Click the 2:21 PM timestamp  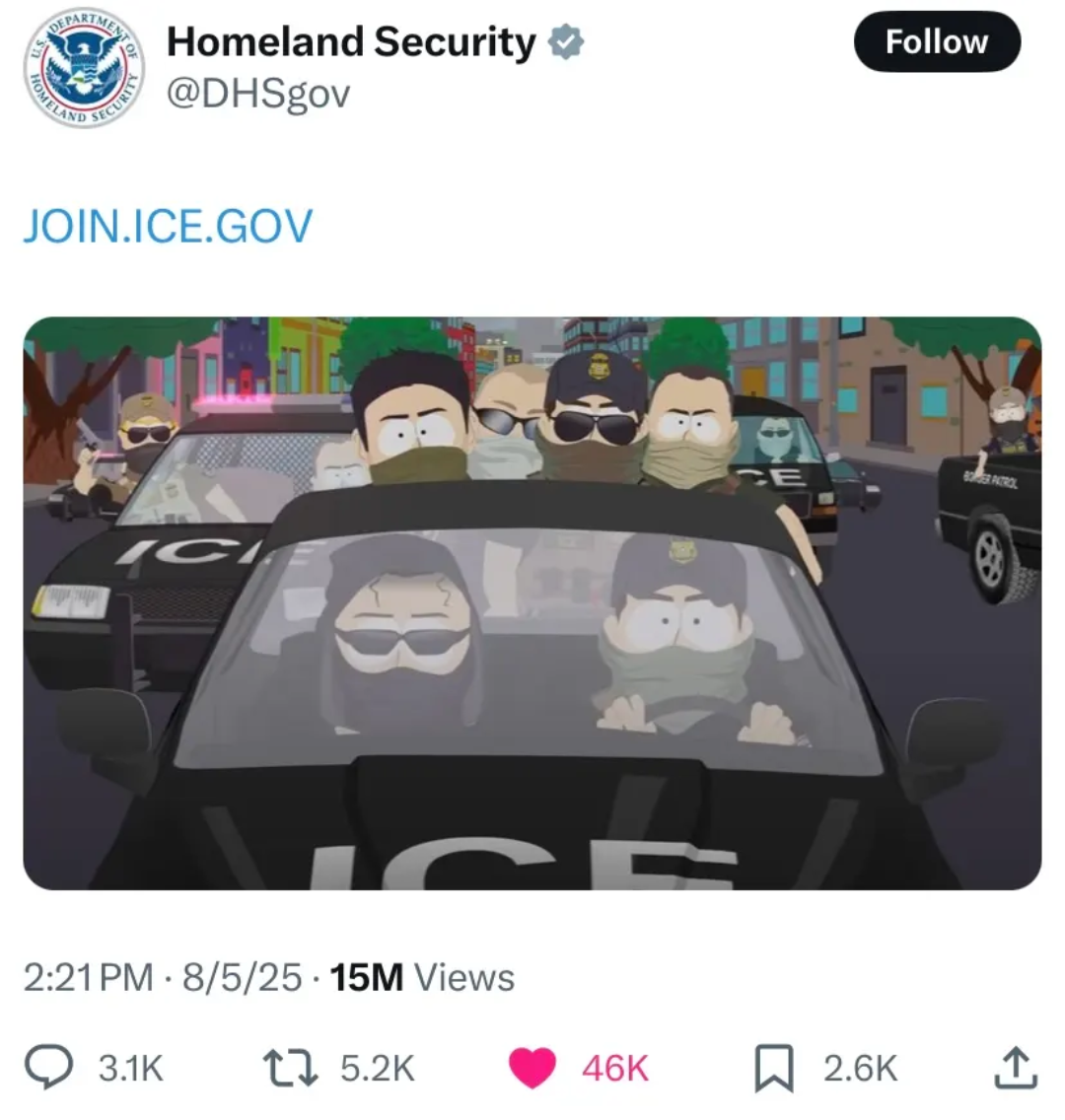point(89,977)
